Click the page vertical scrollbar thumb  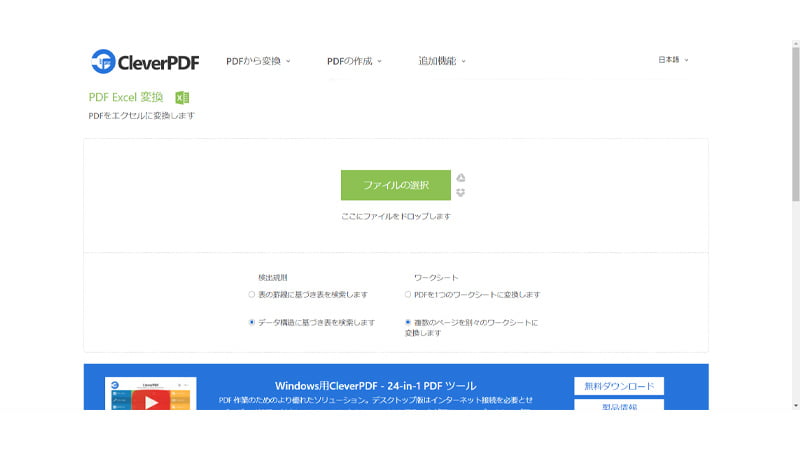click(795, 124)
